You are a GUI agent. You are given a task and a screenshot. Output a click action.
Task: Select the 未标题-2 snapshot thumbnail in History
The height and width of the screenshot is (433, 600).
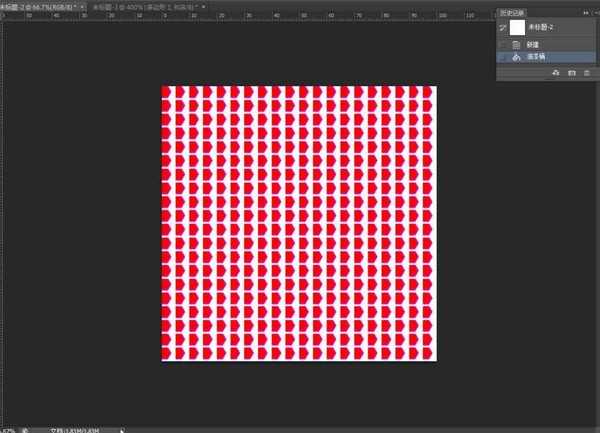(517, 28)
